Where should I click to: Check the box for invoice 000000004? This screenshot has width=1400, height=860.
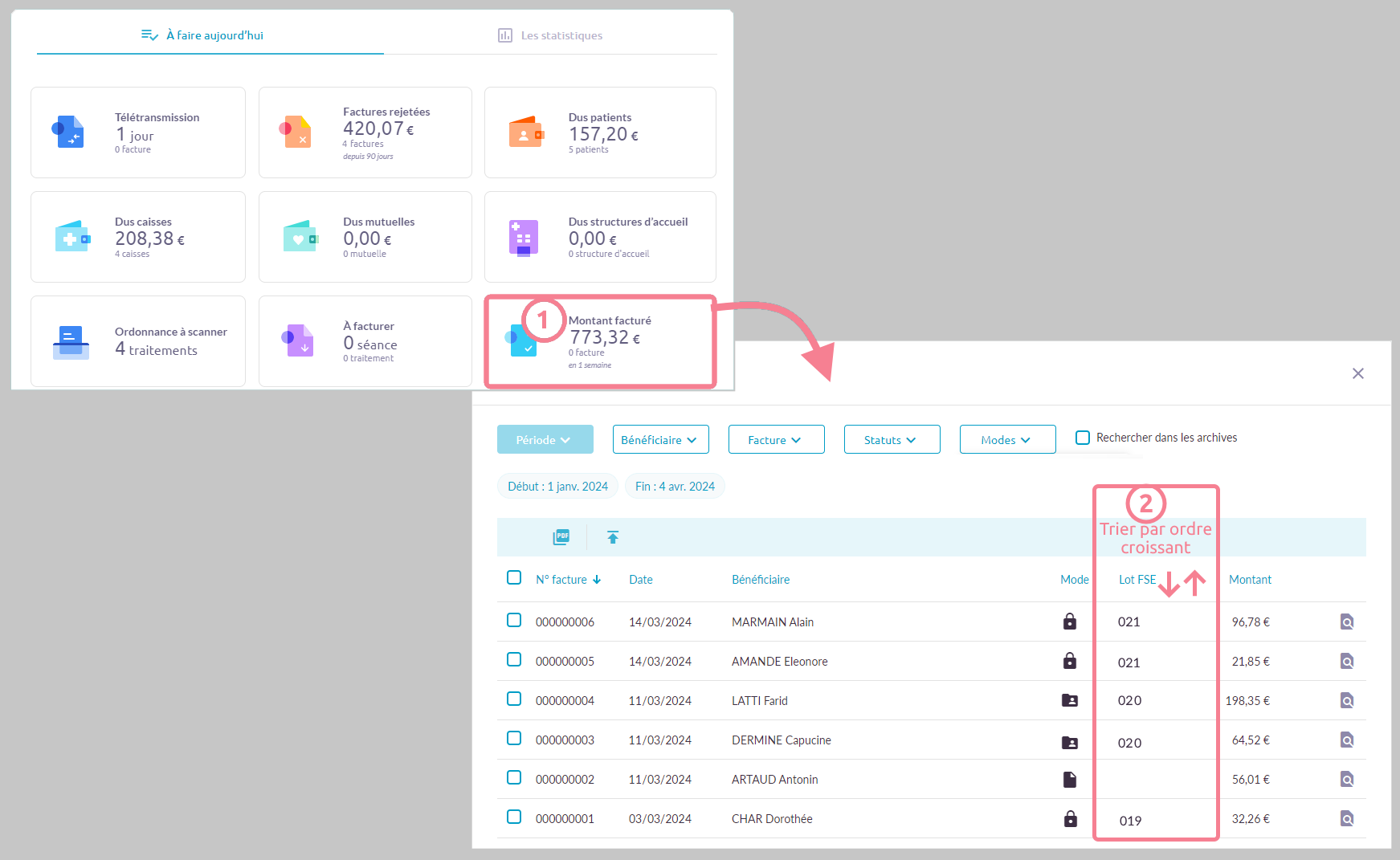514,699
